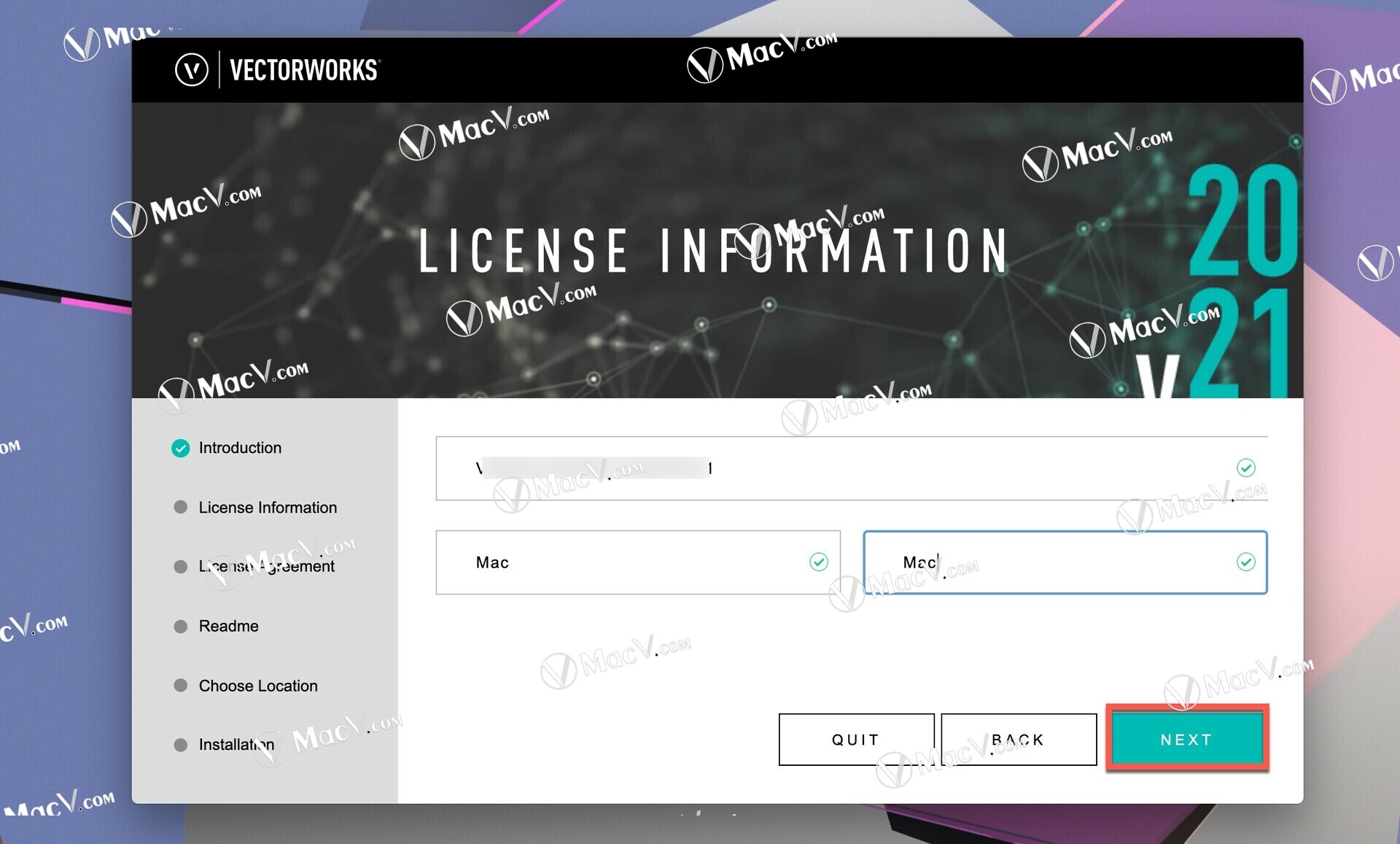Select the Introduction step in sidebar
The image size is (1400, 844).
(240, 448)
